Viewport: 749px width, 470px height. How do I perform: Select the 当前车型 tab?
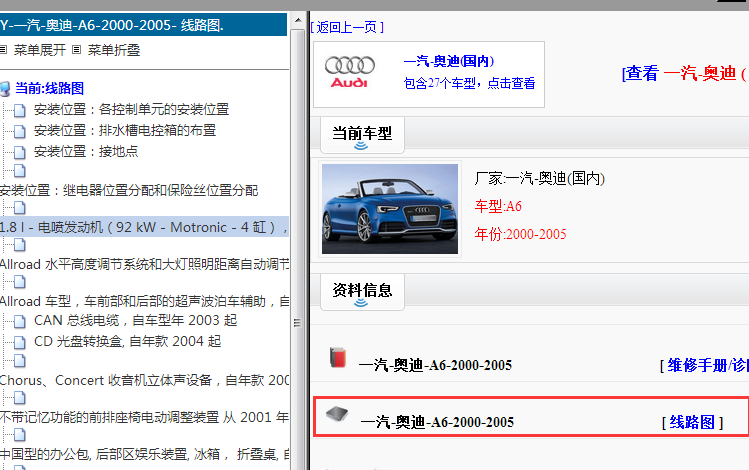362,135
